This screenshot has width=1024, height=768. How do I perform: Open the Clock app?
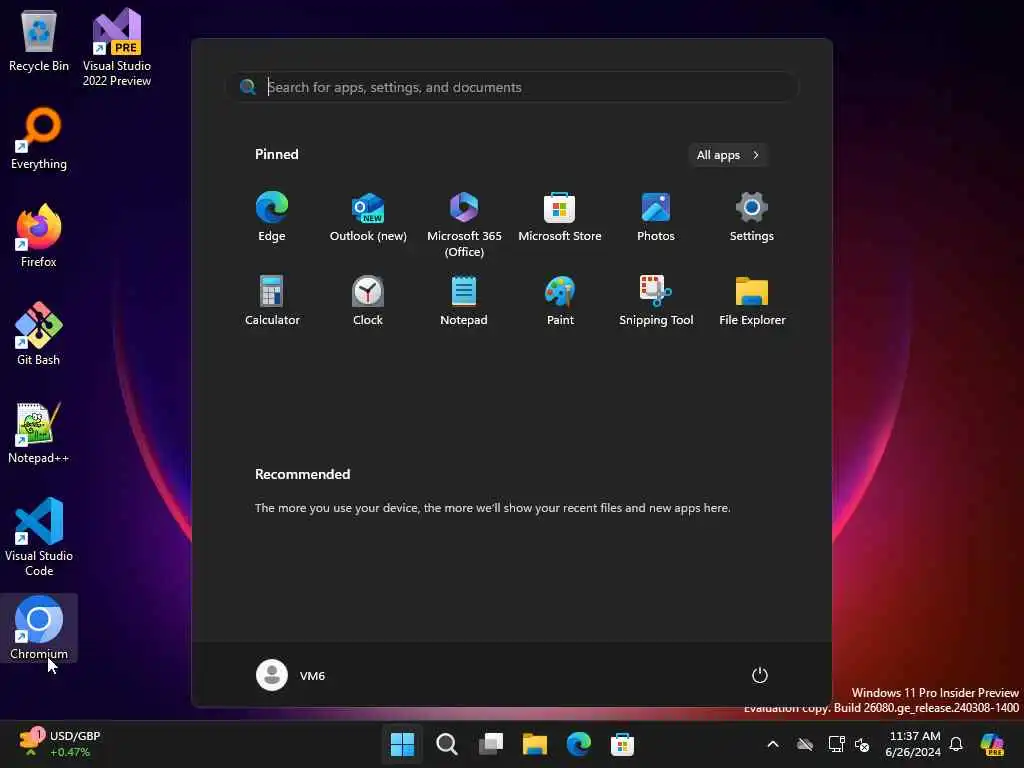coord(368,300)
